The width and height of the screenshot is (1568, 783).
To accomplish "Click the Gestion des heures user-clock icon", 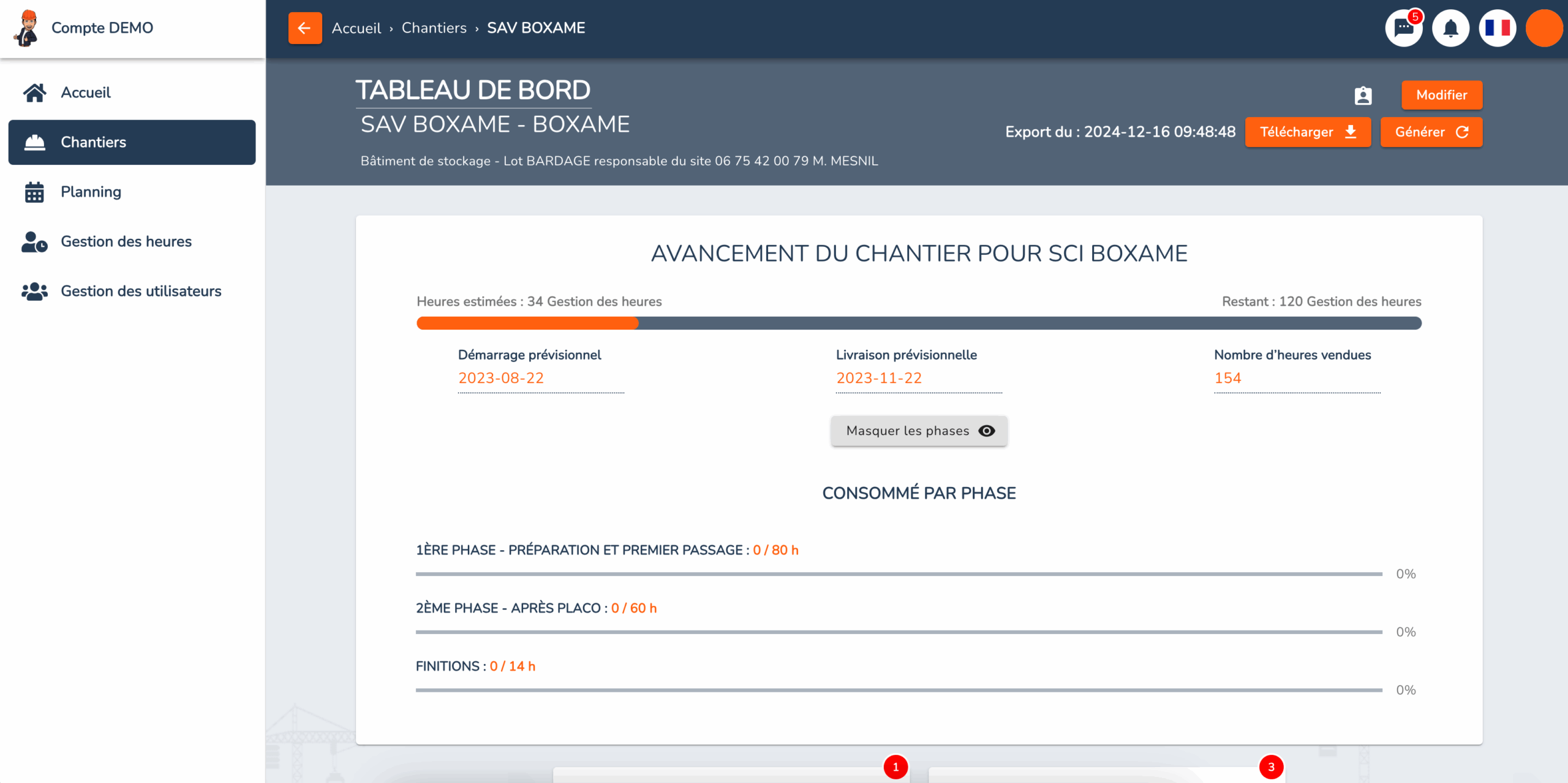I will pos(34,241).
